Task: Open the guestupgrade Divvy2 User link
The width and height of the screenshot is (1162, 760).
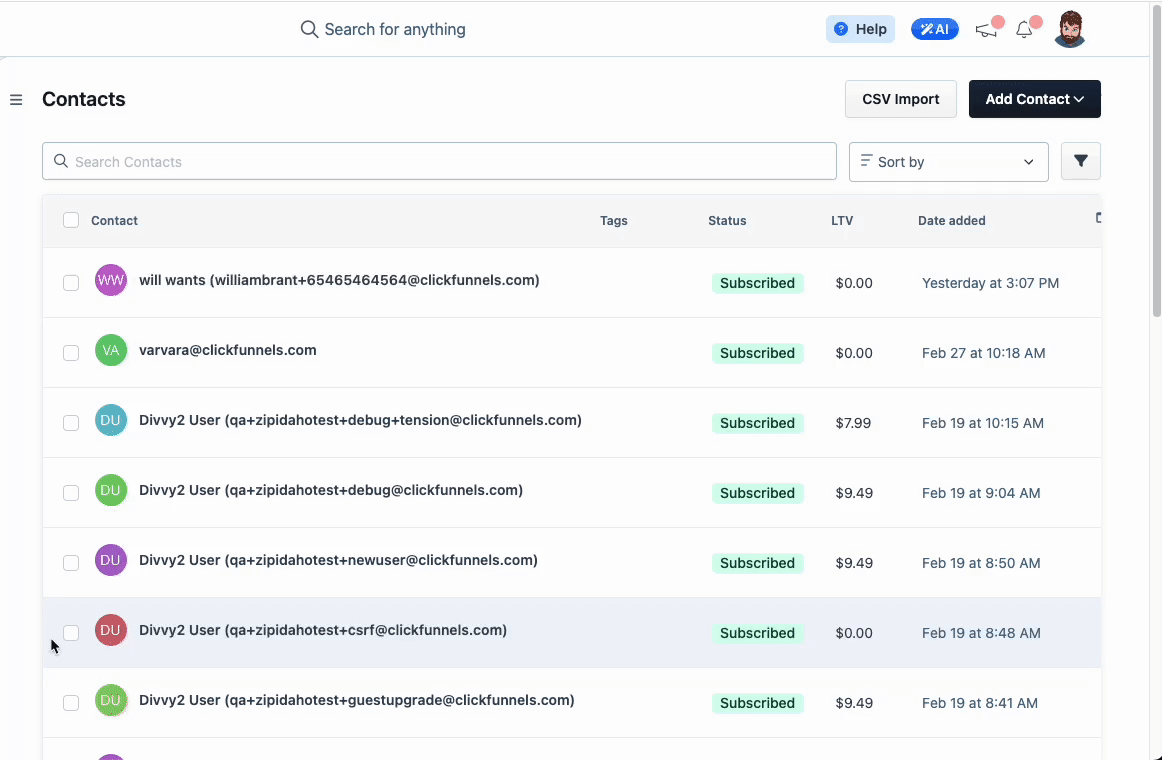Action: pos(356,700)
